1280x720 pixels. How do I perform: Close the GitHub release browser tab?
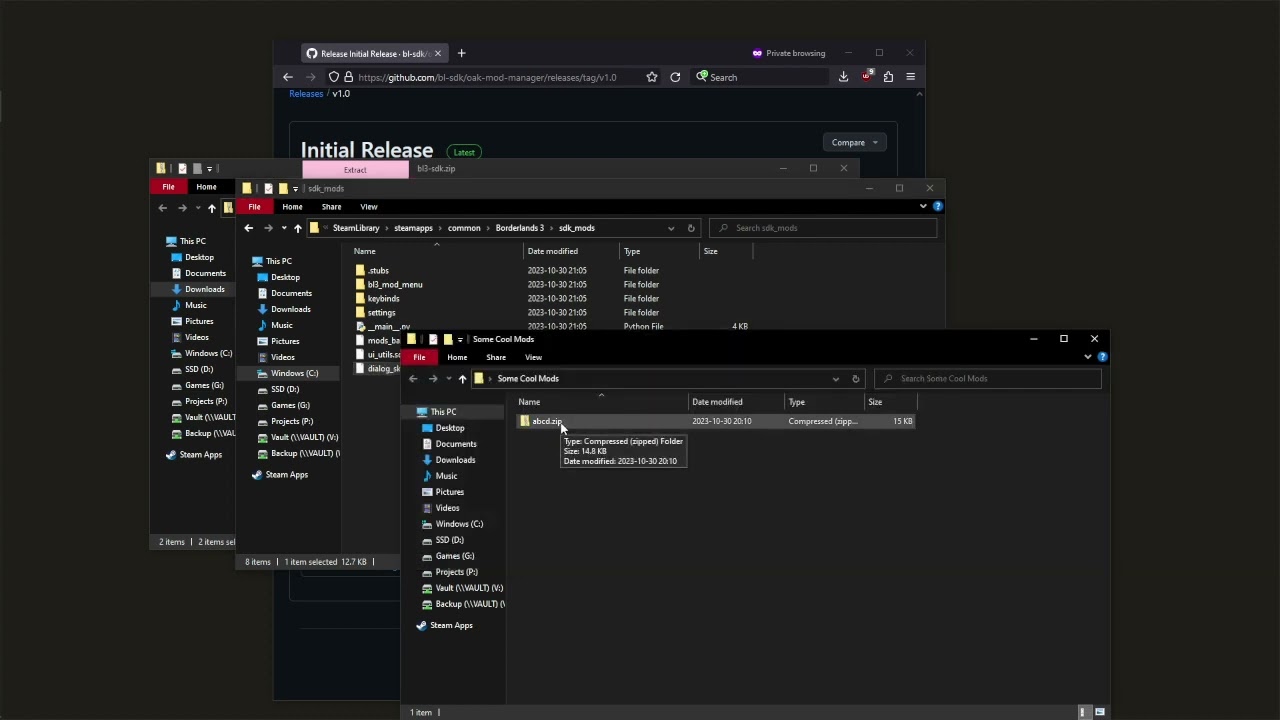click(437, 53)
